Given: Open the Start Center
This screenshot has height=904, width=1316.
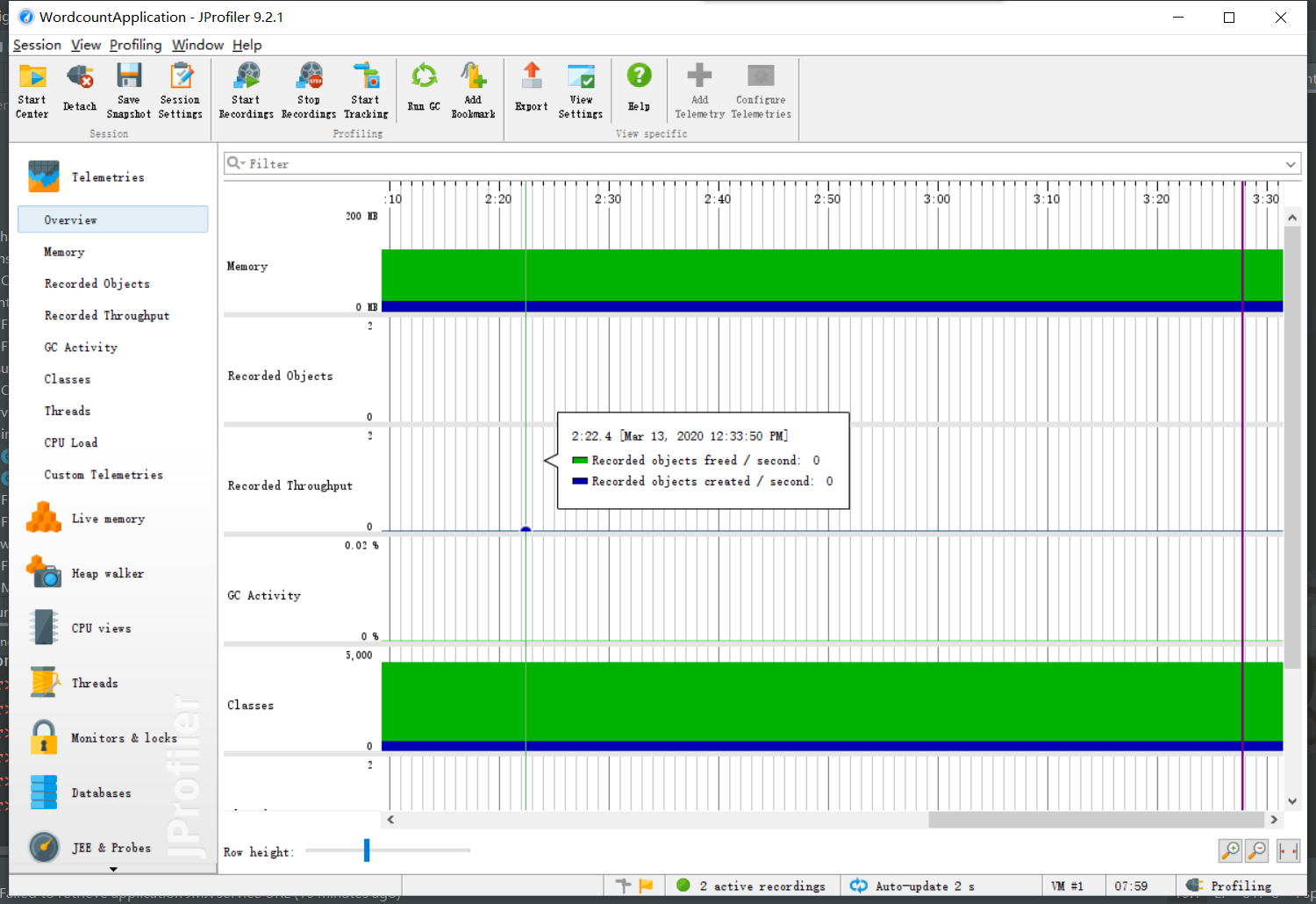Looking at the screenshot, I should [x=32, y=90].
